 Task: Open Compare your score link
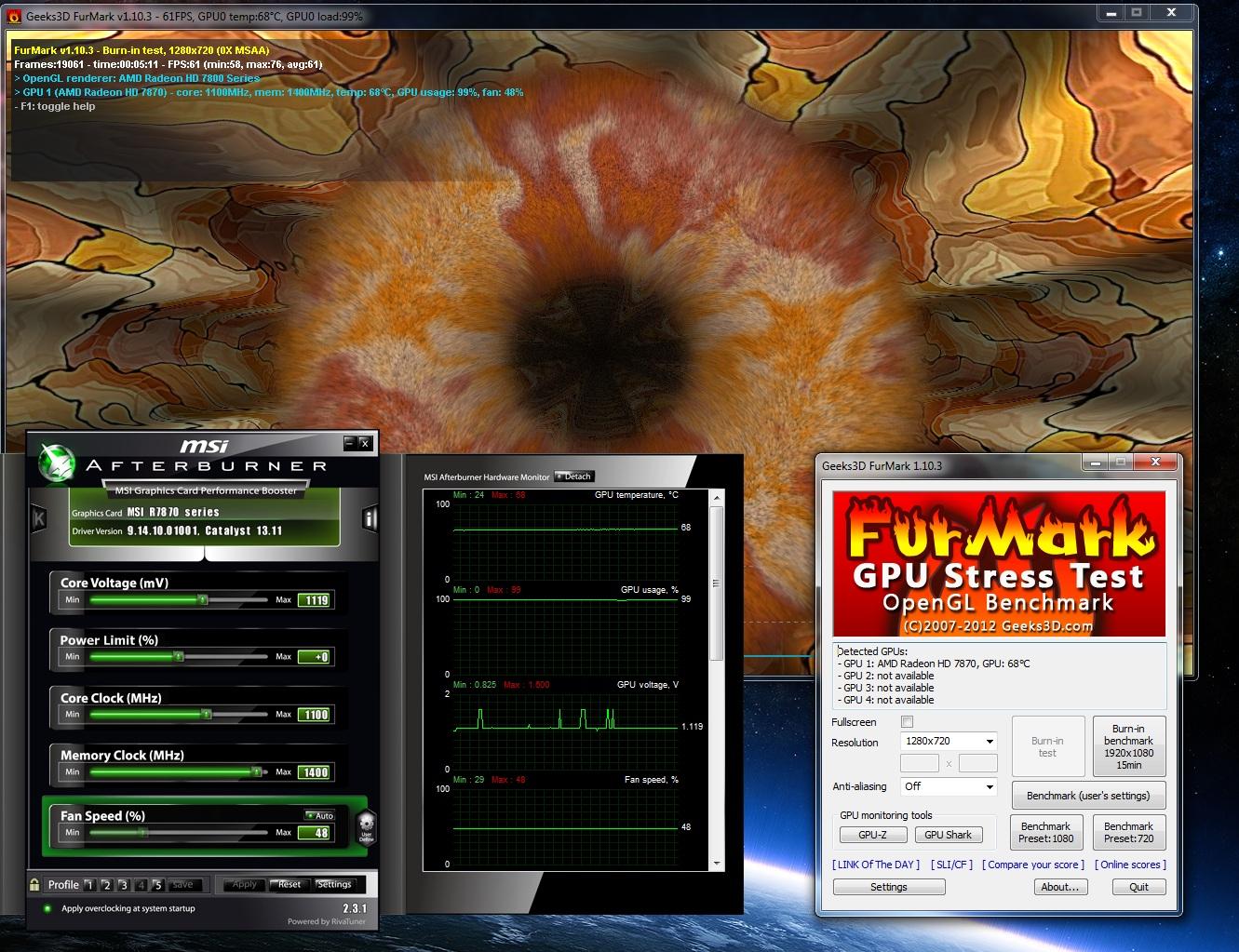[x=1033, y=865]
